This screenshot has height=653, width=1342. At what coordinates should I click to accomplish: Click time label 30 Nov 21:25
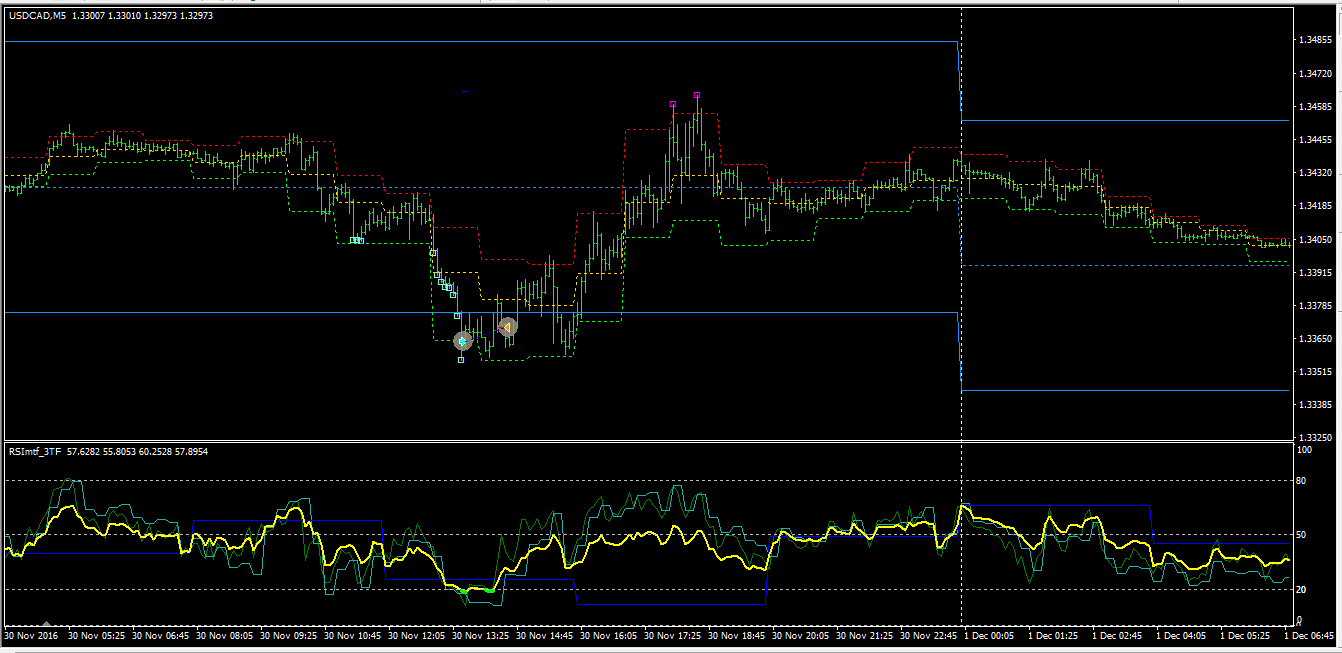pos(866,635)
